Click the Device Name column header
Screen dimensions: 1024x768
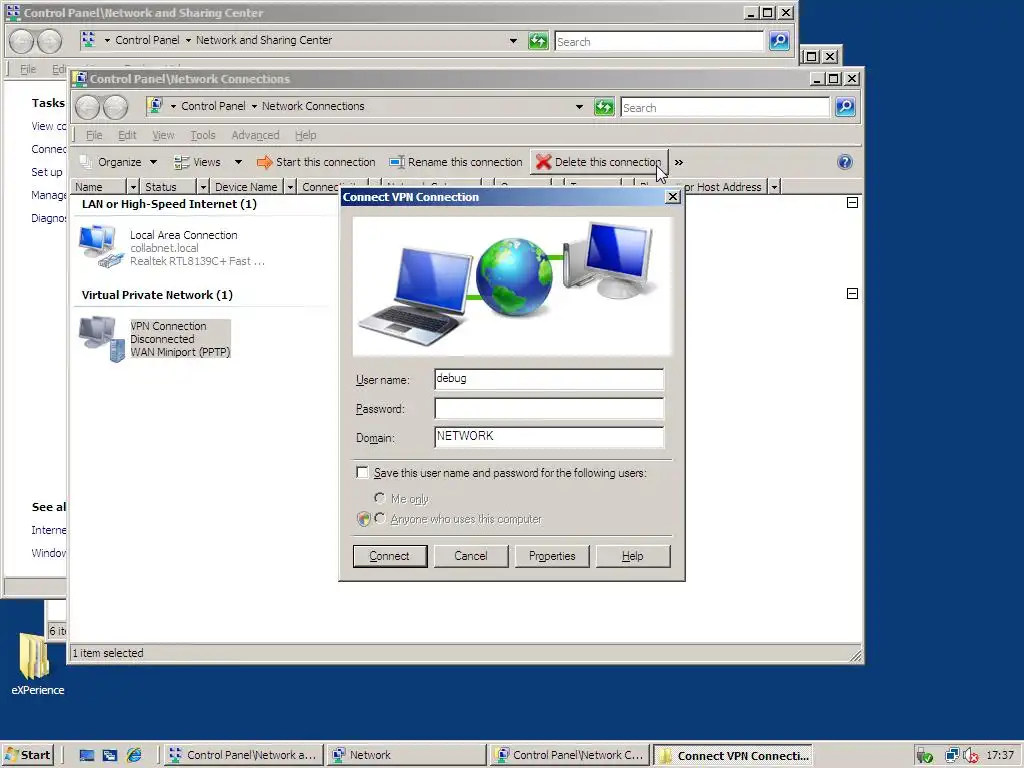point(246,187)
